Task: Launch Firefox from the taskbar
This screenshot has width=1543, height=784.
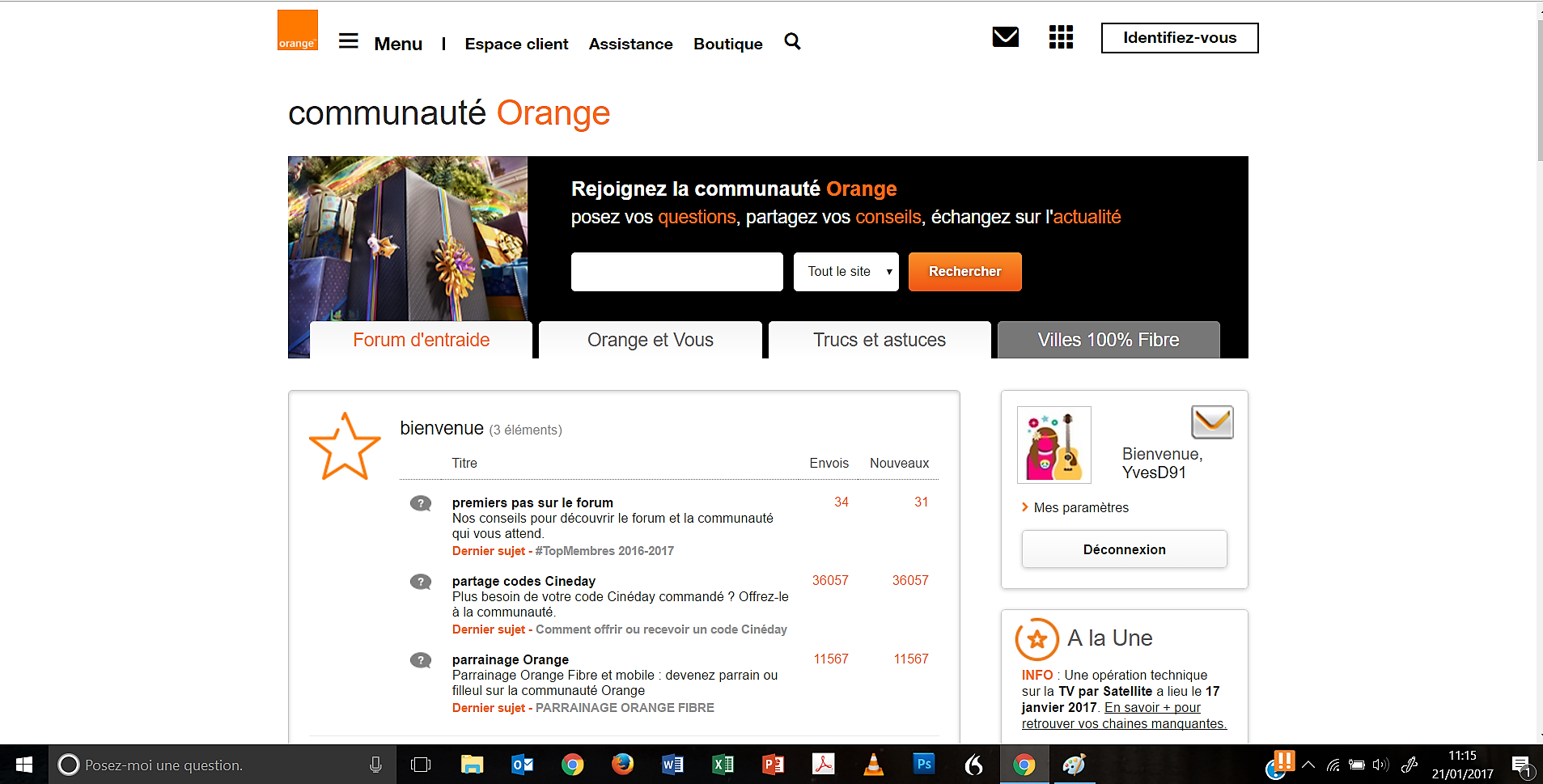Action: click(x=622, y=765)
